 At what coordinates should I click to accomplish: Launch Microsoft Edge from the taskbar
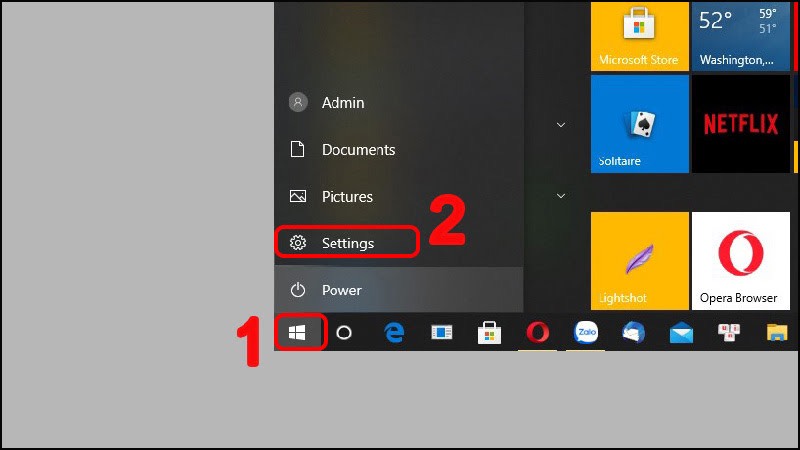(x=395, y=333)
